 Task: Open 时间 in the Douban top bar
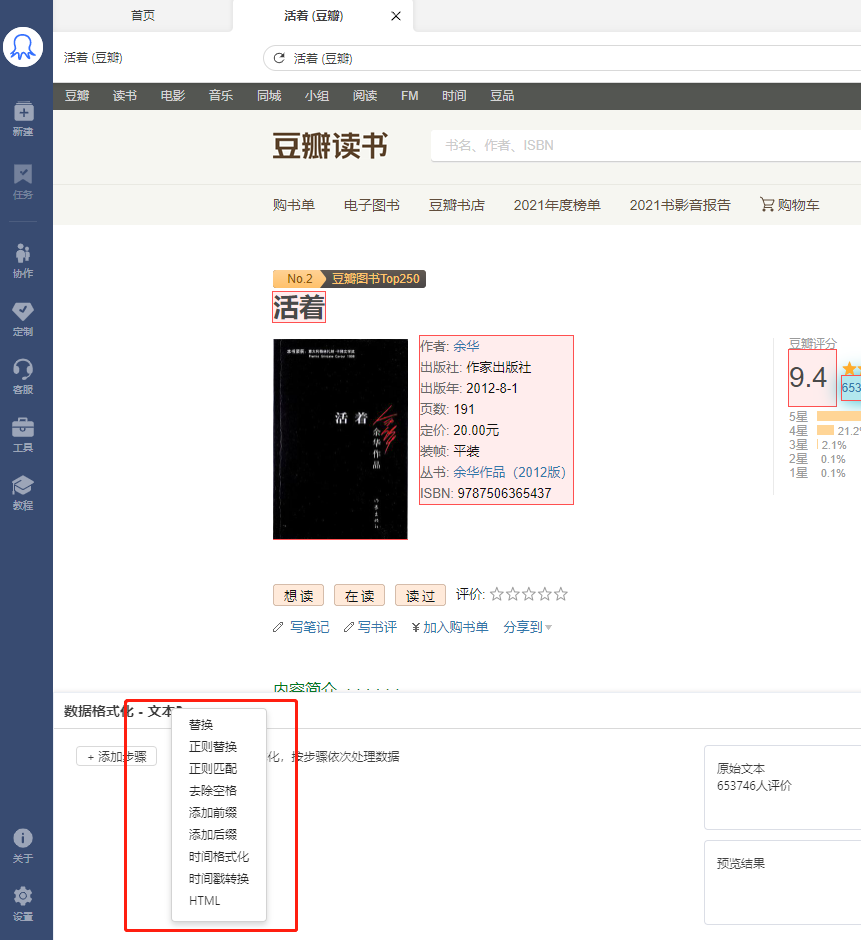click(x=454, y=96)
